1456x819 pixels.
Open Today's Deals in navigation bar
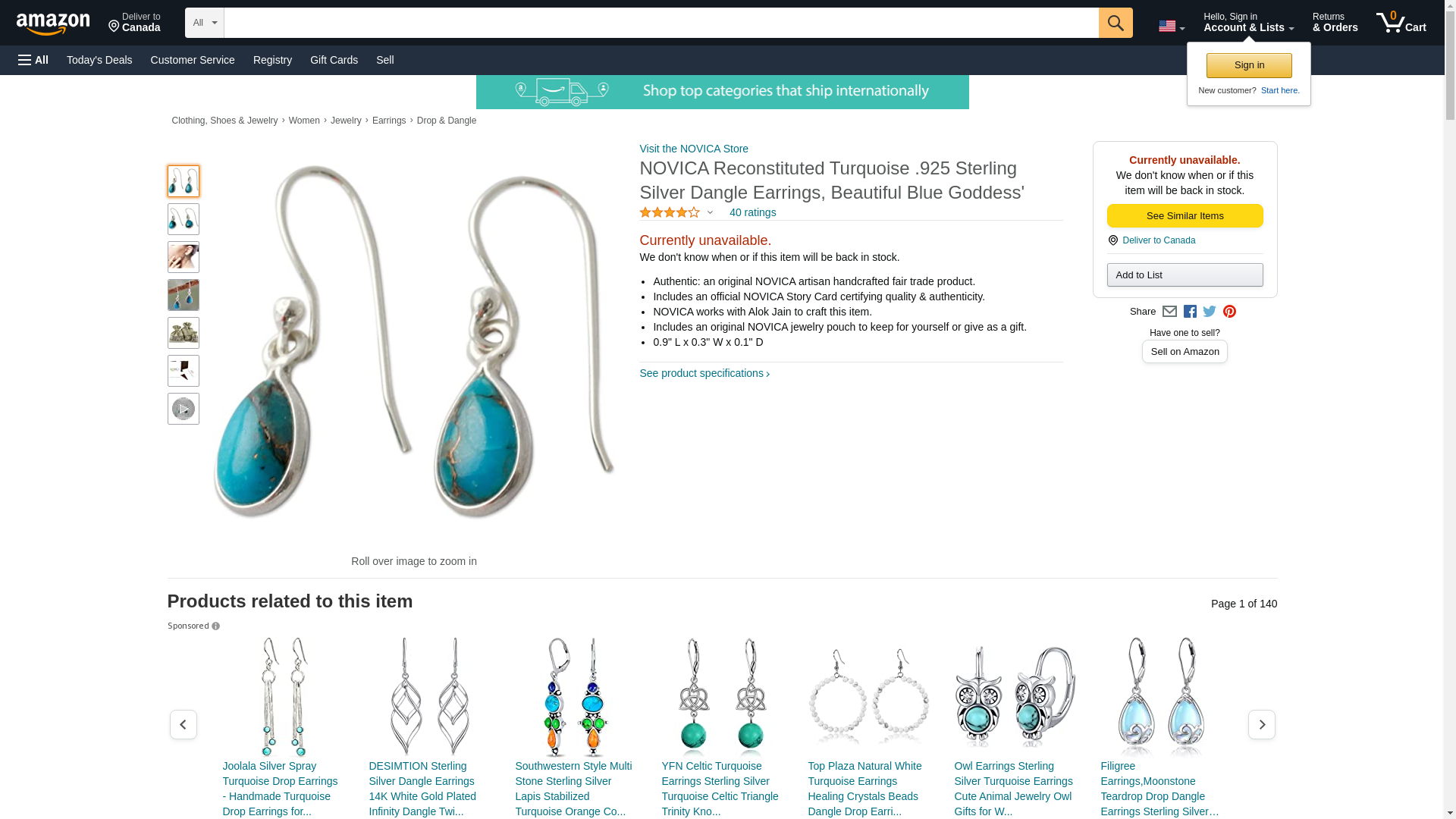coord(99,60)
